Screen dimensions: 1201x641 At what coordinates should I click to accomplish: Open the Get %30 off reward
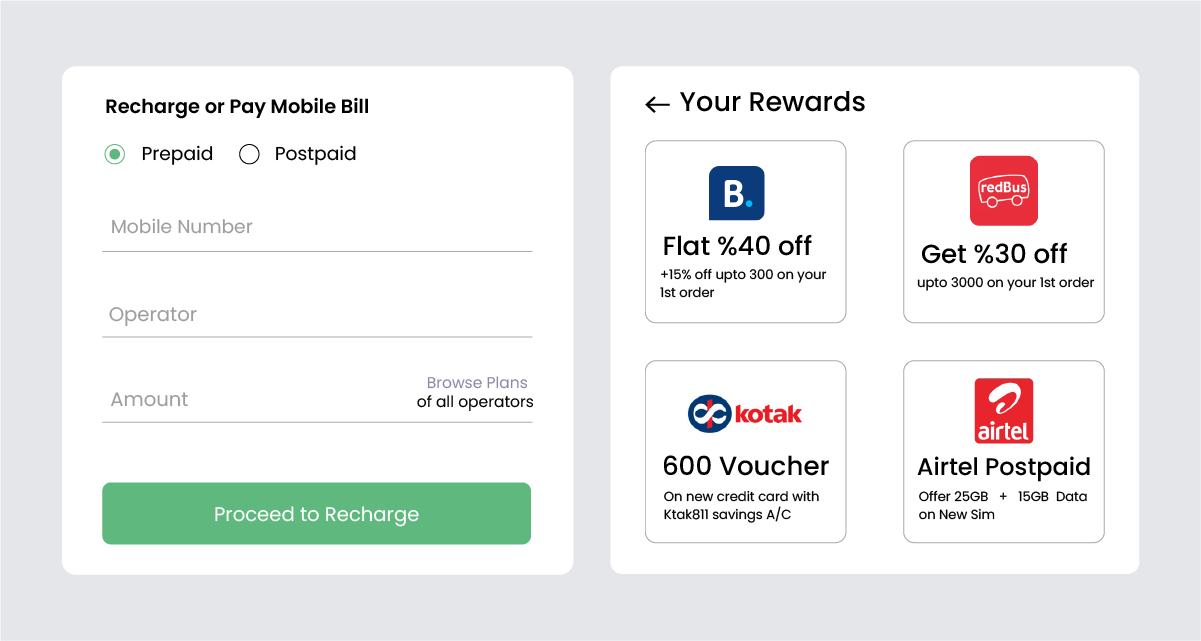point(994,254)
